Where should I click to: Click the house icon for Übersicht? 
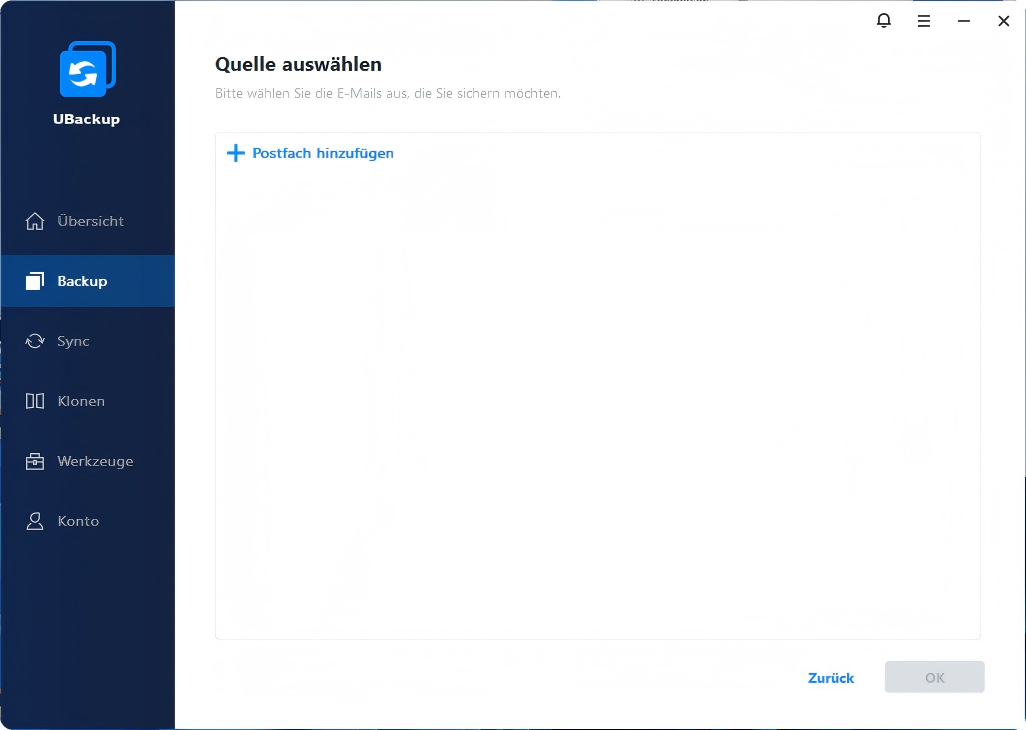pyautogui.click(x=35, y=221)
